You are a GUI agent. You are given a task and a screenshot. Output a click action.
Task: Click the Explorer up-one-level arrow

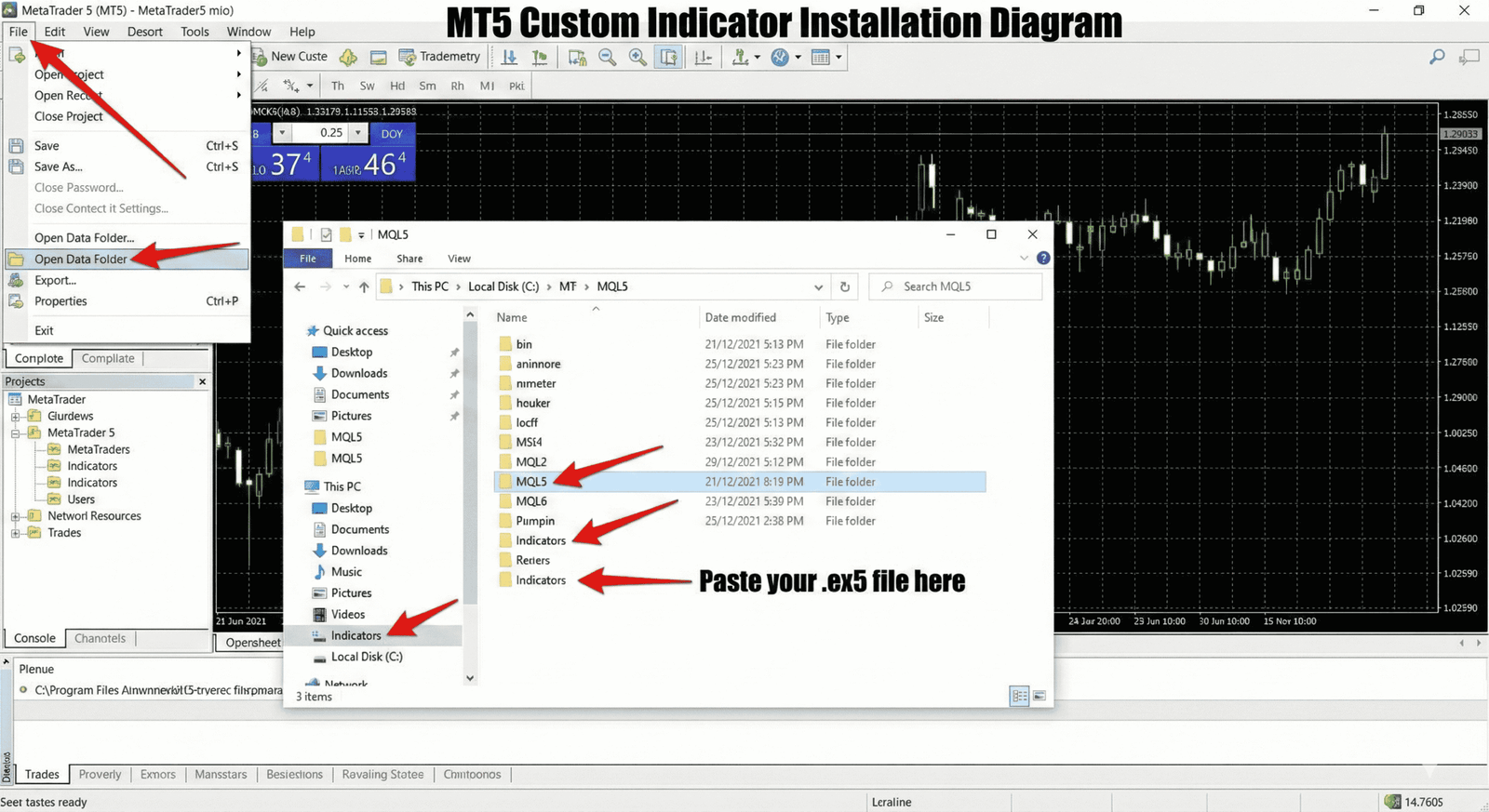pos(364,286)
